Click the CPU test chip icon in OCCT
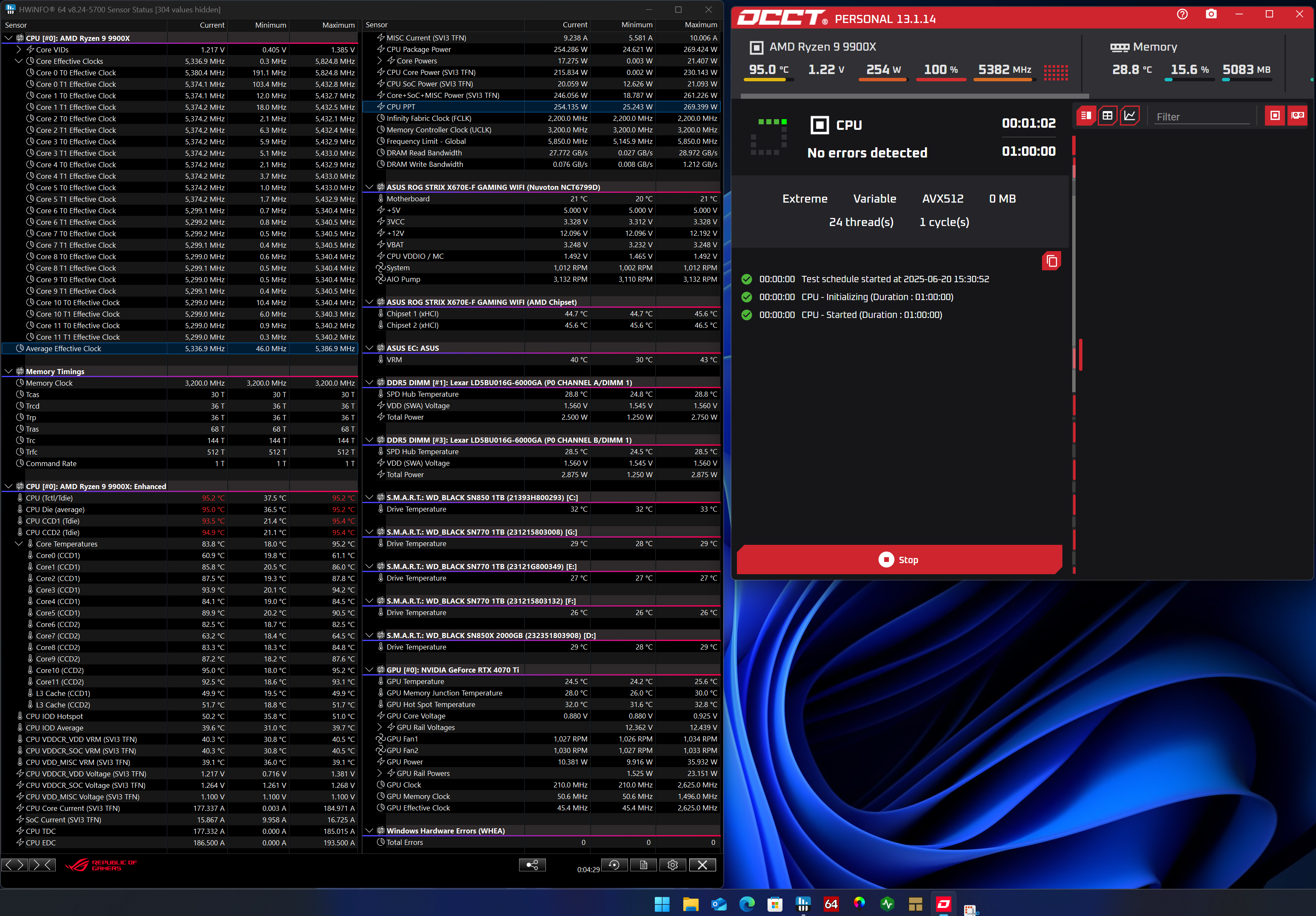 point(819,124)
